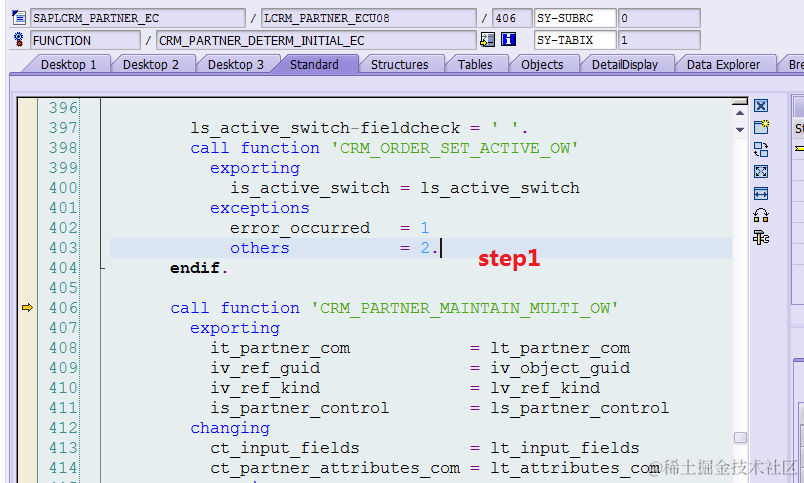Viewport: 804px width, 483px height.
Task: Click it_partner_com parameter on line 408
Action: pos(280,348)
